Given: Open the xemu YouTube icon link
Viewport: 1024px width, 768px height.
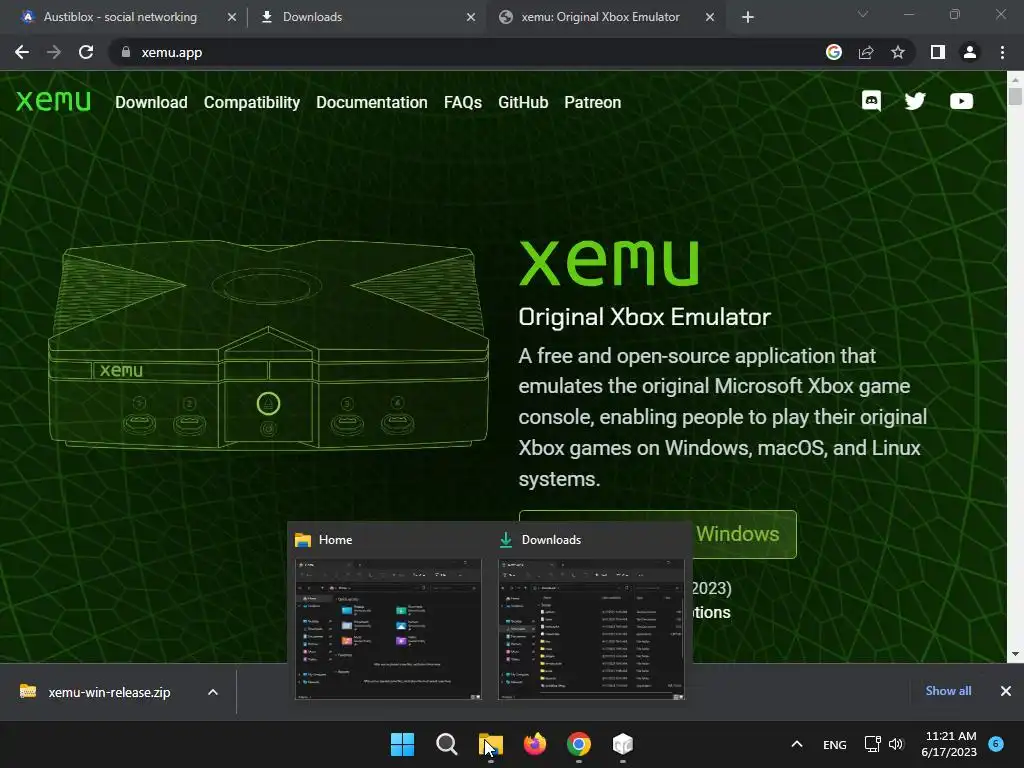Looking at the screenshot, I should 961,101.
